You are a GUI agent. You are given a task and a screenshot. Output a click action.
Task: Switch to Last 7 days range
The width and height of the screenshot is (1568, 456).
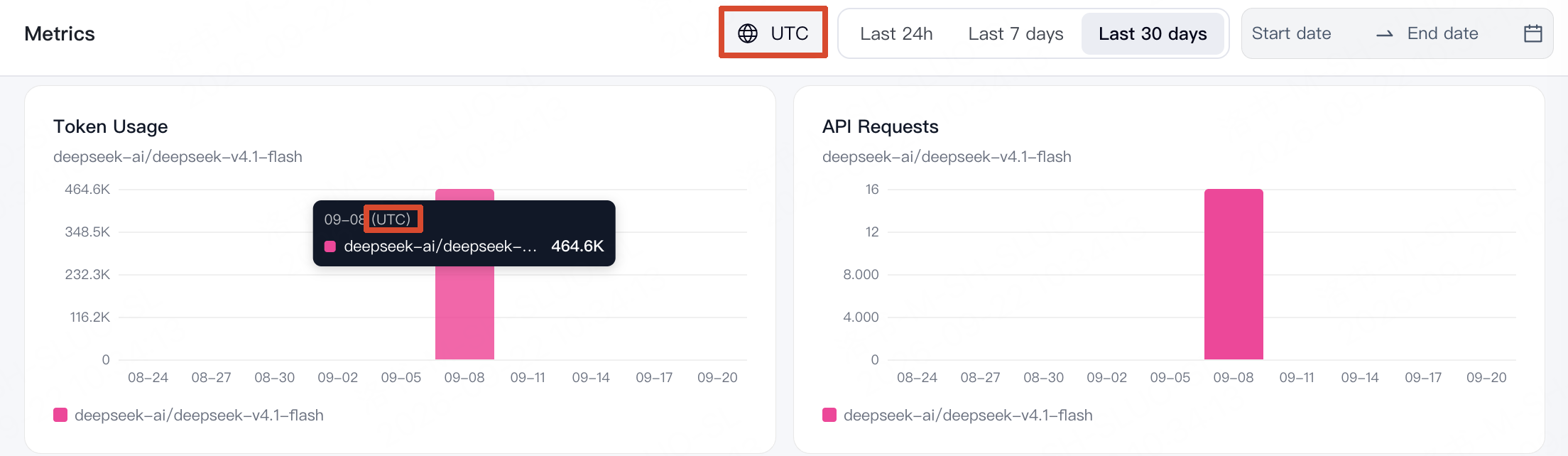[1016, 33]
